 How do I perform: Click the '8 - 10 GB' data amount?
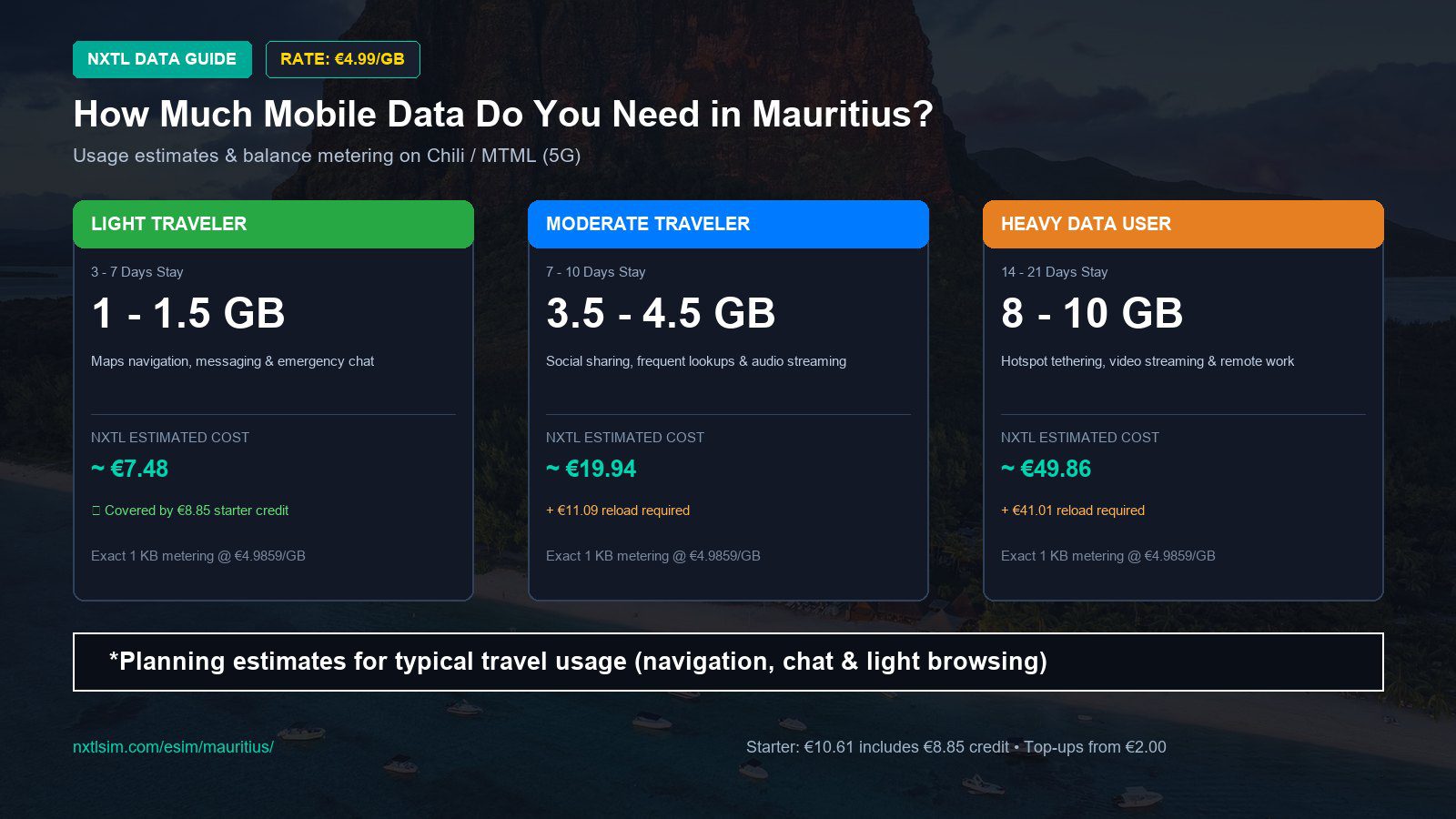coord(1092,313)
